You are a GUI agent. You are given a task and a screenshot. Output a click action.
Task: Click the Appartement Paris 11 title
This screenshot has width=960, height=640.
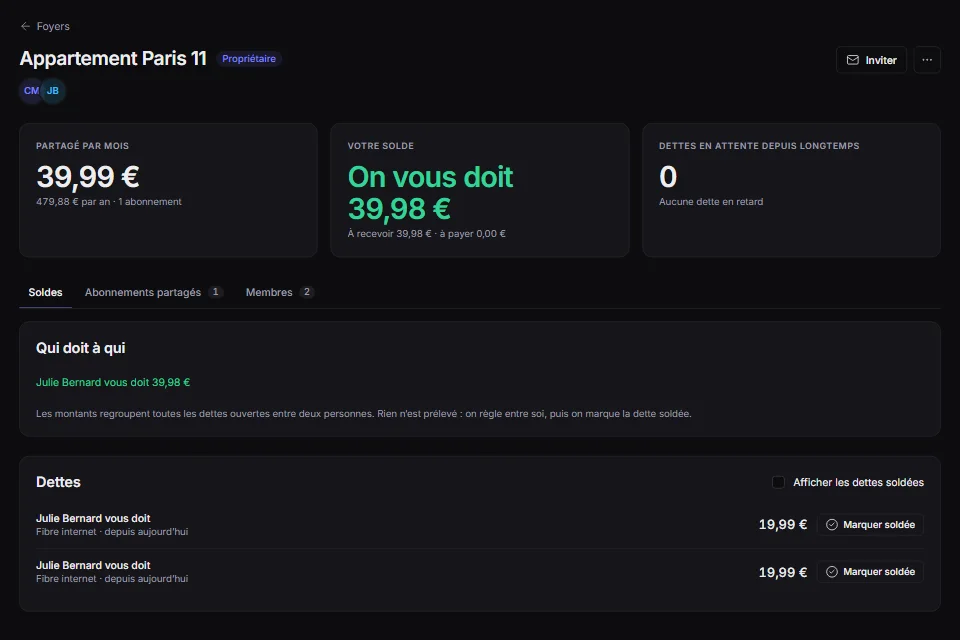tap(113, 58)
